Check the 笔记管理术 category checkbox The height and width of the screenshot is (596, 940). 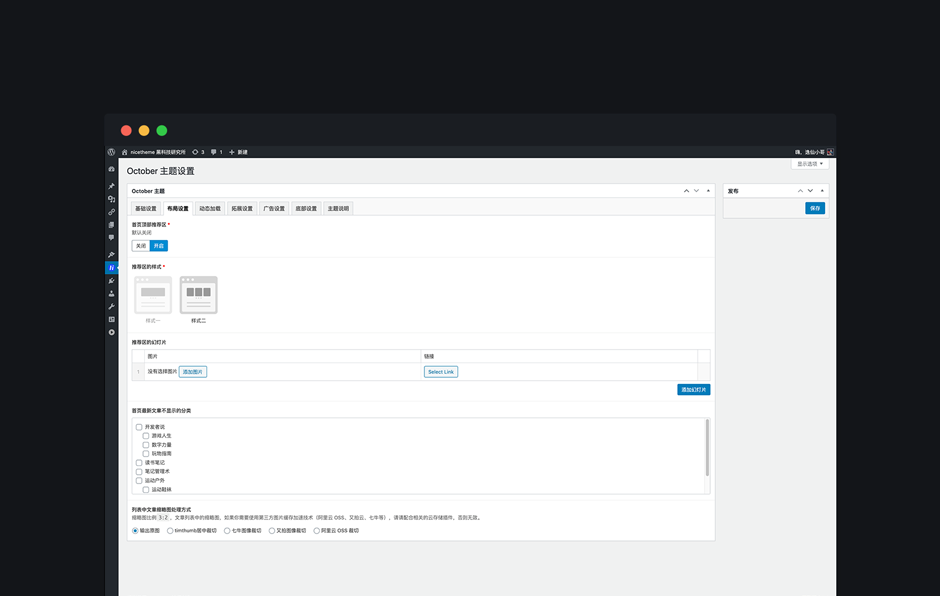pos(139,472)
